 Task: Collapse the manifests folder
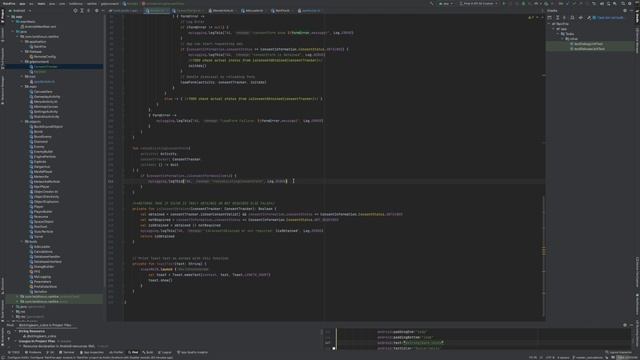point(13,22)
